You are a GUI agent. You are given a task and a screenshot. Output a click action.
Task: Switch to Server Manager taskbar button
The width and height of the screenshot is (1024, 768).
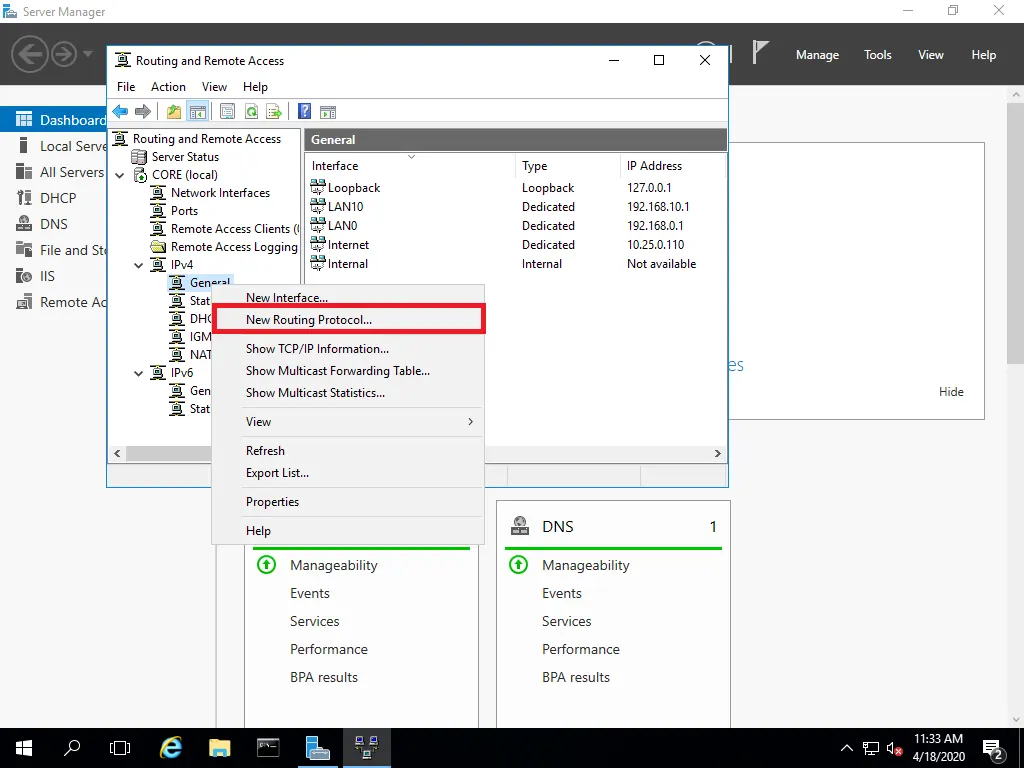[x=317, y=748]
